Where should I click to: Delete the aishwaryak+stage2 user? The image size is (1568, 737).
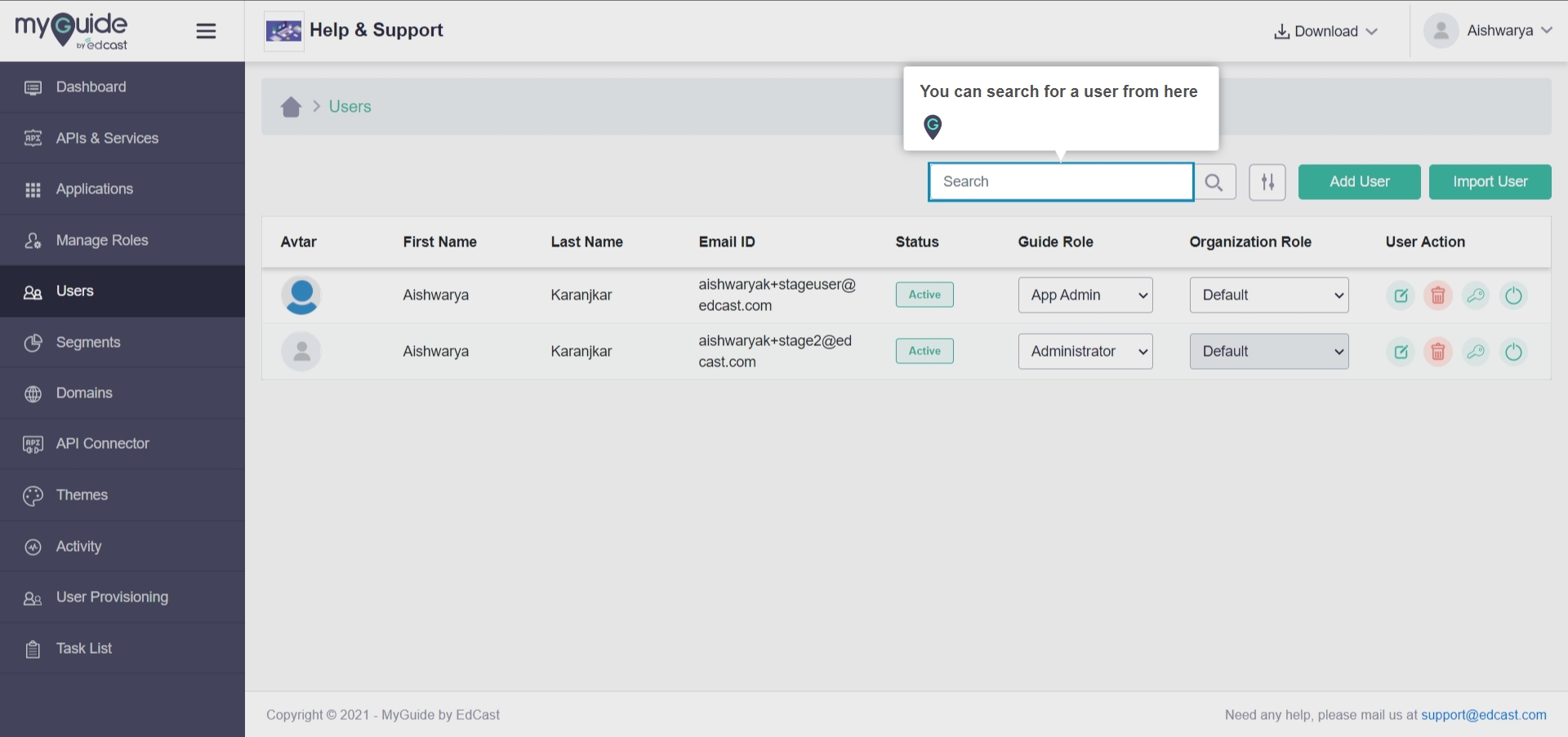click(x=1438, y=352)
